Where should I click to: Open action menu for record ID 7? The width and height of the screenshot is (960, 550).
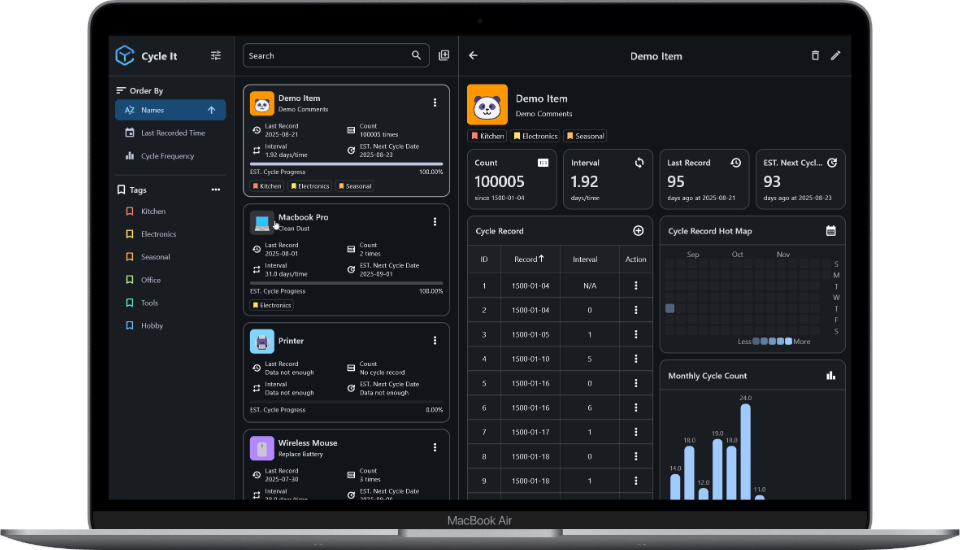636,432
